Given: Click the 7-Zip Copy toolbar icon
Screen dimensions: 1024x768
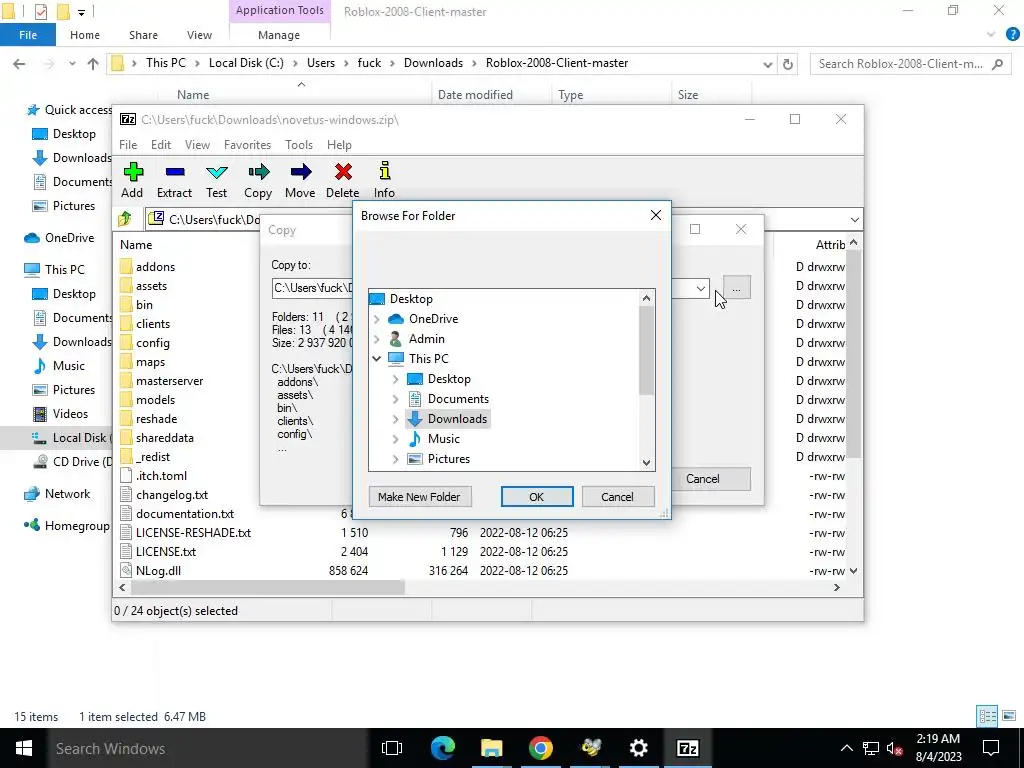Looking at the screenshot, I should [x=258, y=172].
